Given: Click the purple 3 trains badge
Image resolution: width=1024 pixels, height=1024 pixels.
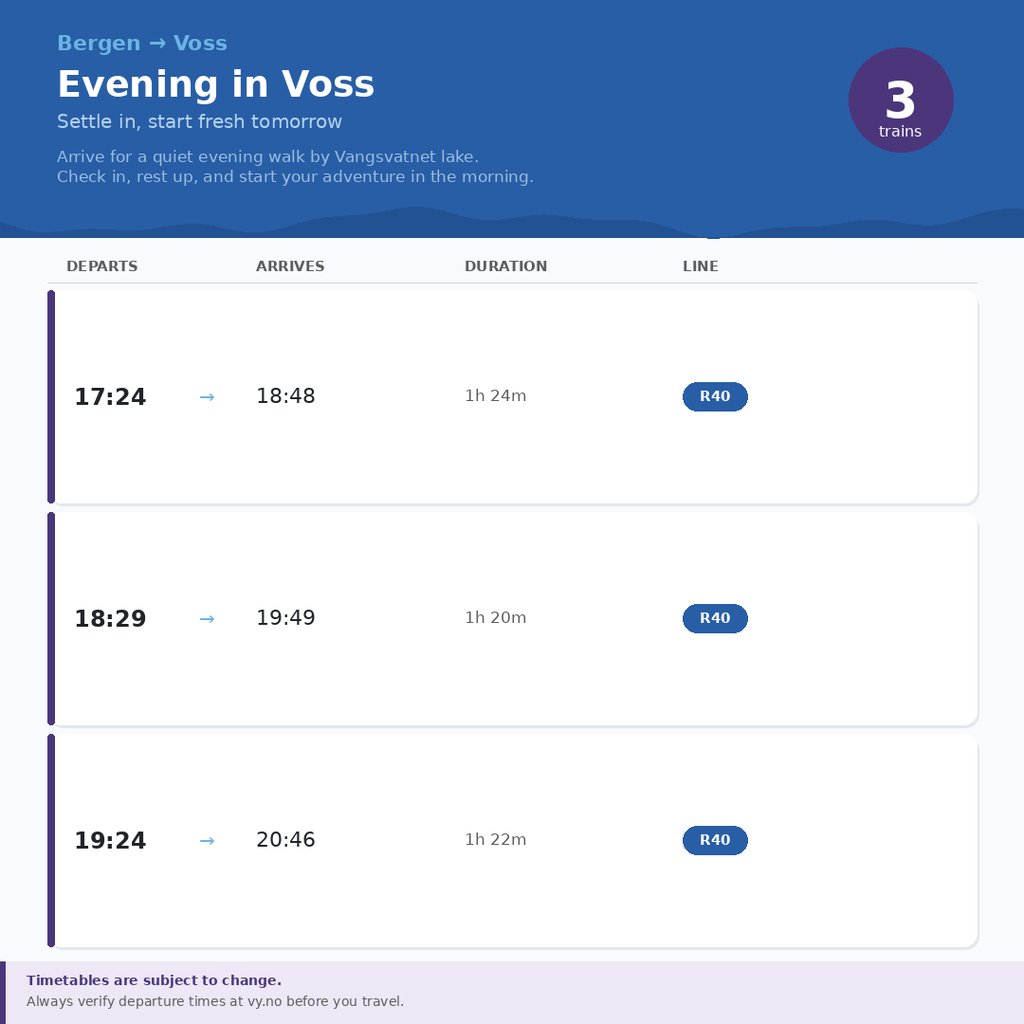Looking at the screenshot, I should pos(900,99).
